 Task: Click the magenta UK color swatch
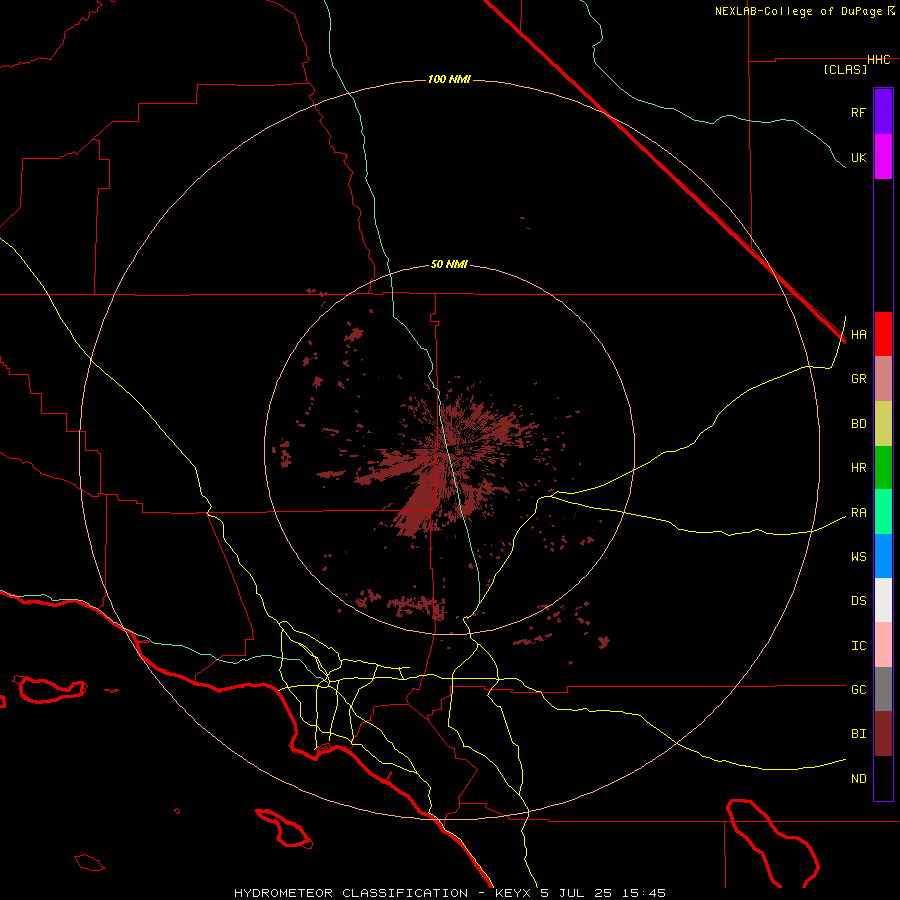883,157
